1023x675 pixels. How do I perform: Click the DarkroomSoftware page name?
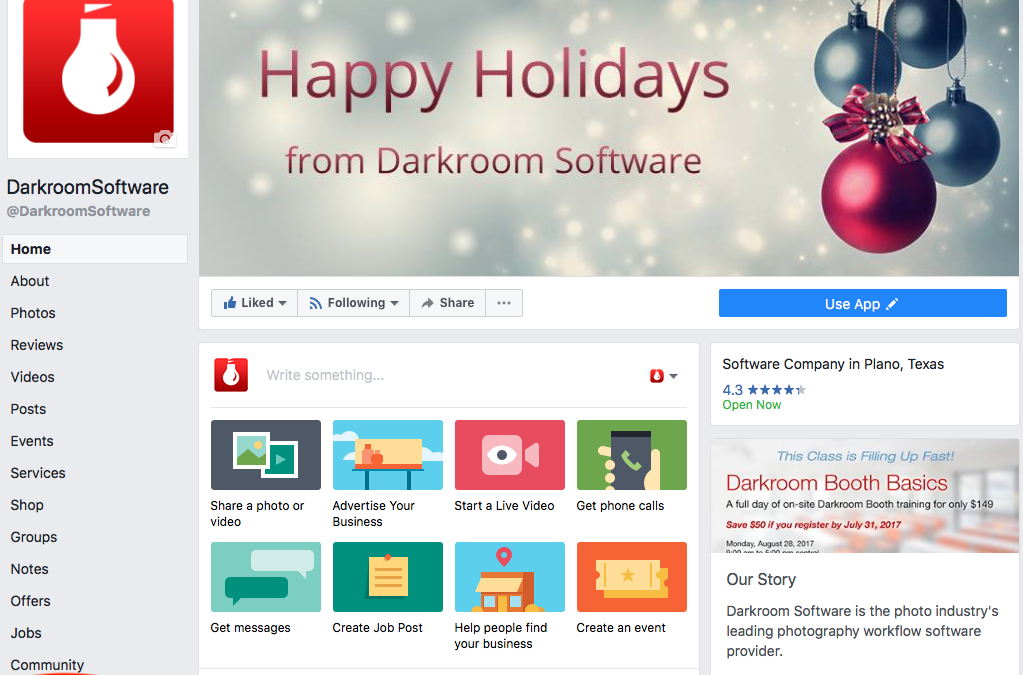tap(87, 187)
